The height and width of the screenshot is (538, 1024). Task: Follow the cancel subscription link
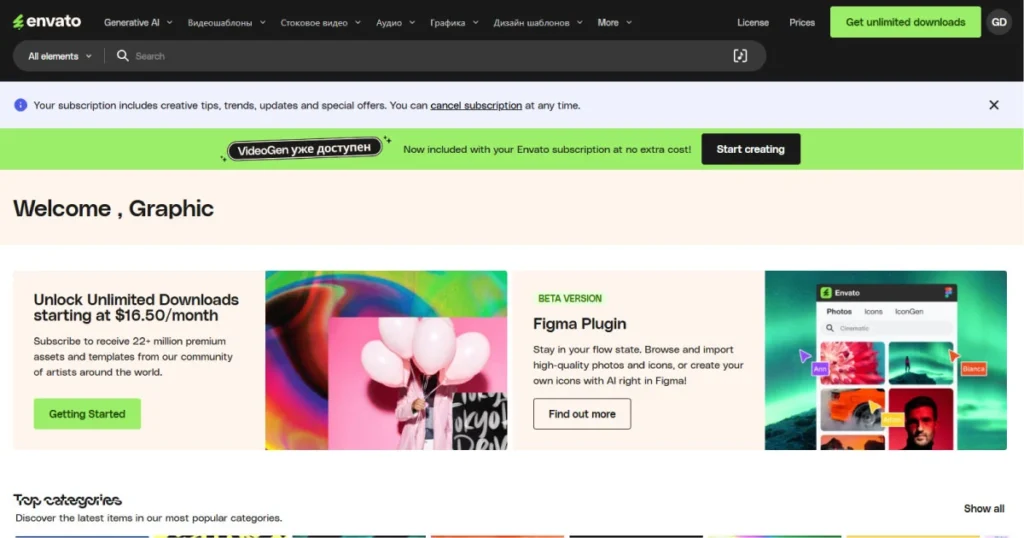click(x=475, y=105)
